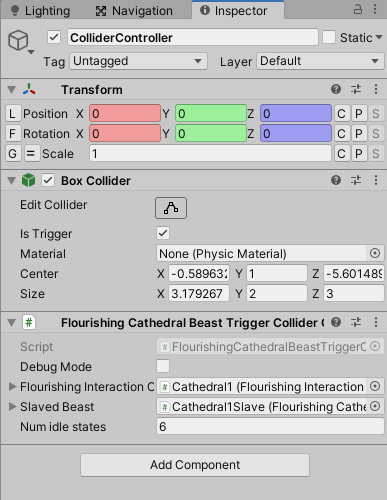Copy Rotation with the C button
The width and height of the screenshot is (387, 500).
coord(342,134)
